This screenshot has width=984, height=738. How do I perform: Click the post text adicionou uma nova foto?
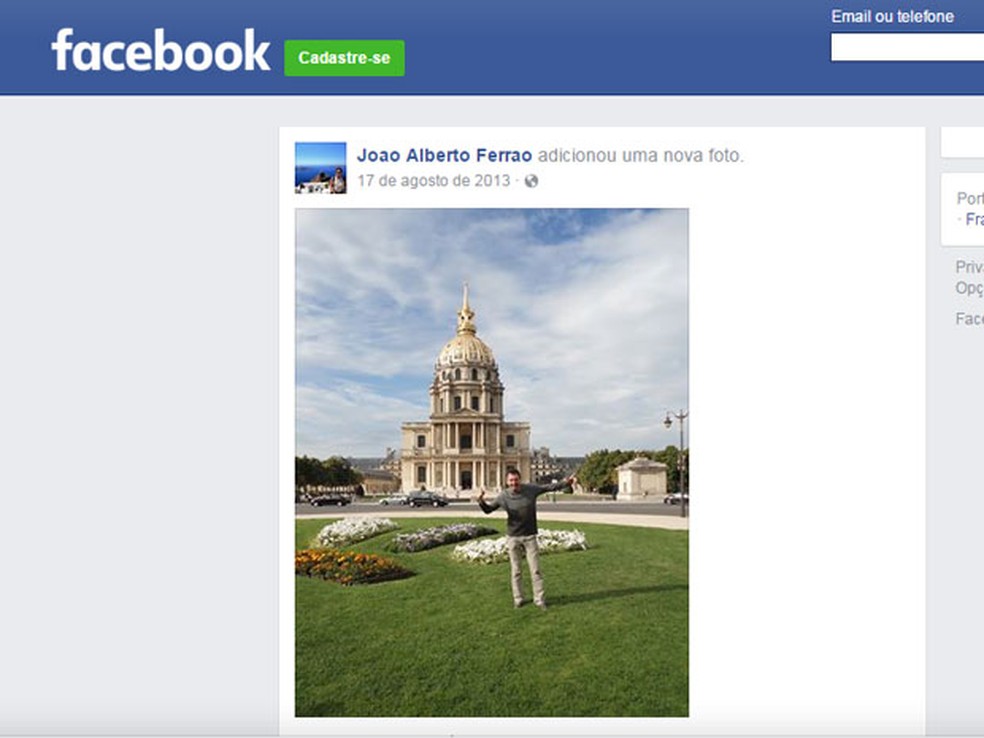point(640,155)
